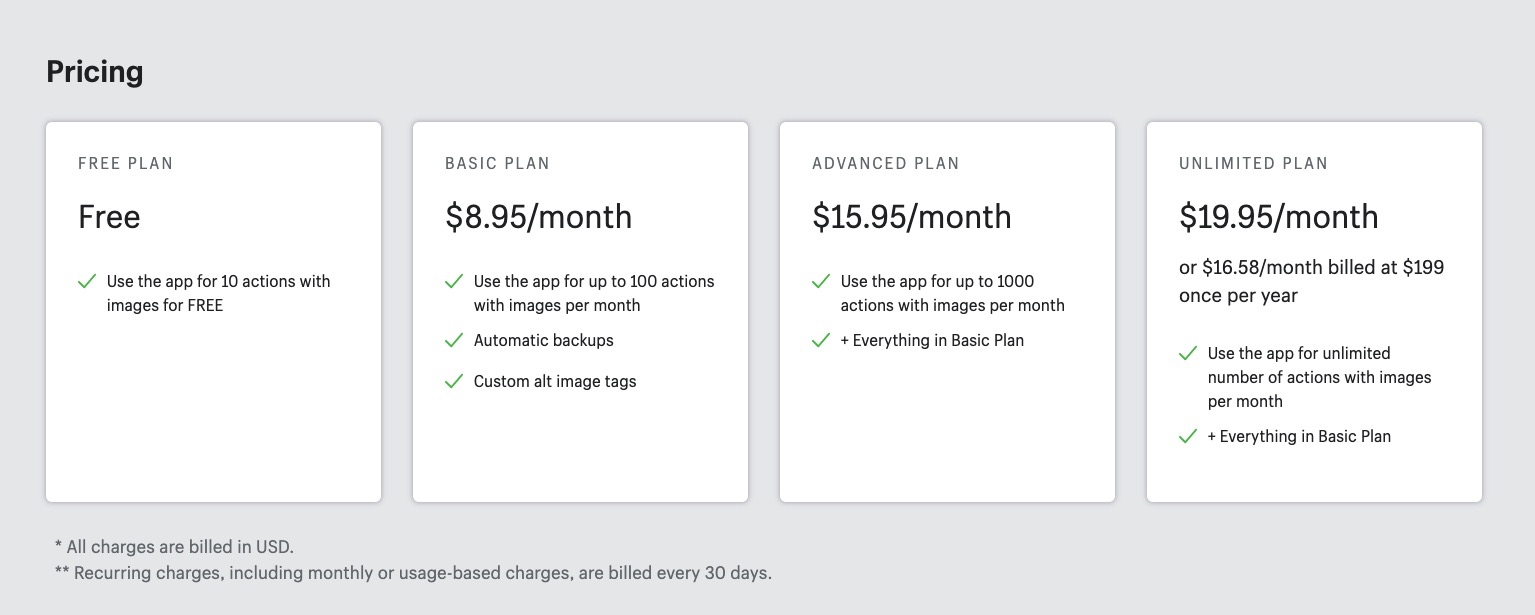Click the $19.95/month price
The image size is (1535, 615).
pos(1278,217)
